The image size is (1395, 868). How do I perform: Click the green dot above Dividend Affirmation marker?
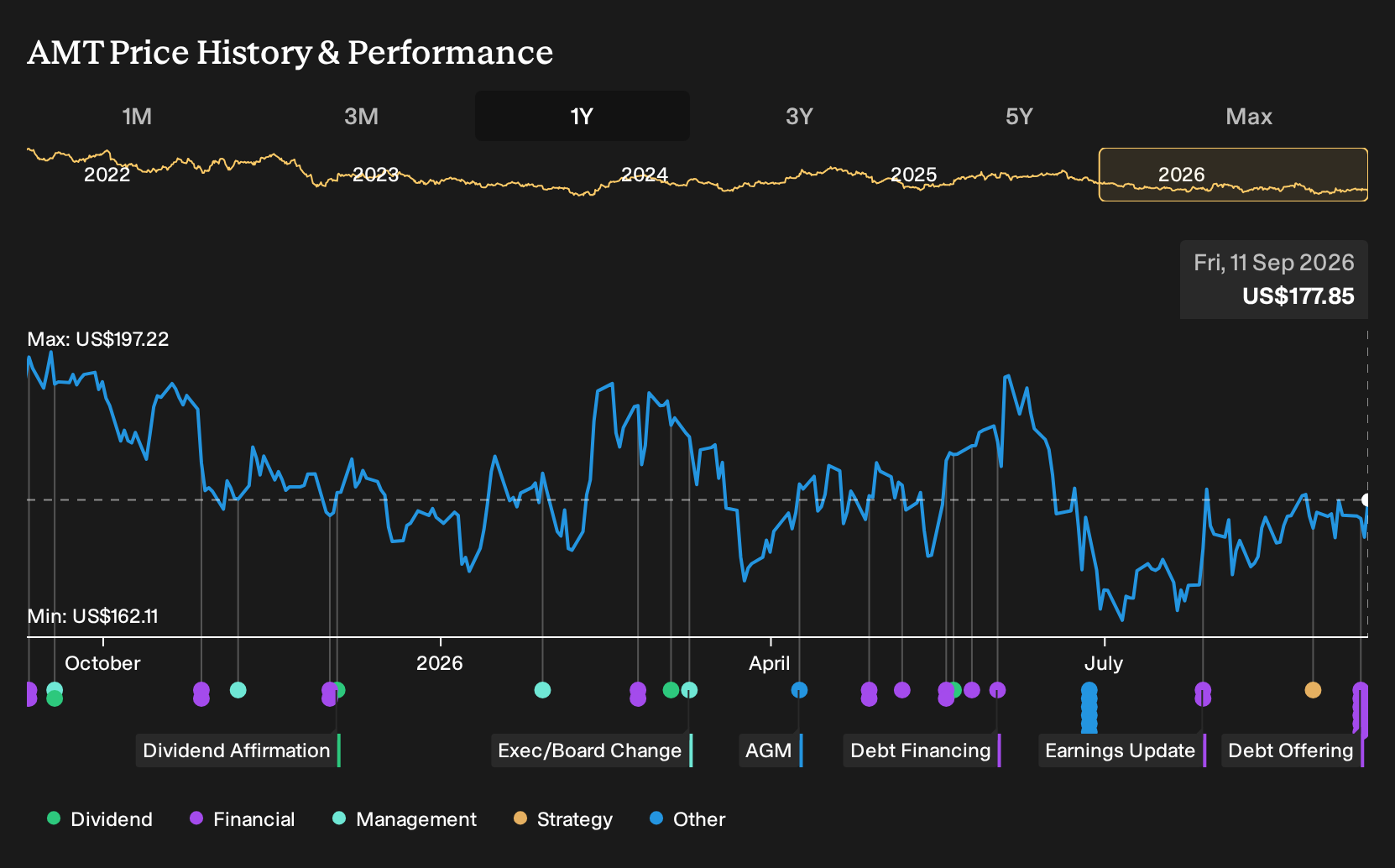click(x=338, y=690)
